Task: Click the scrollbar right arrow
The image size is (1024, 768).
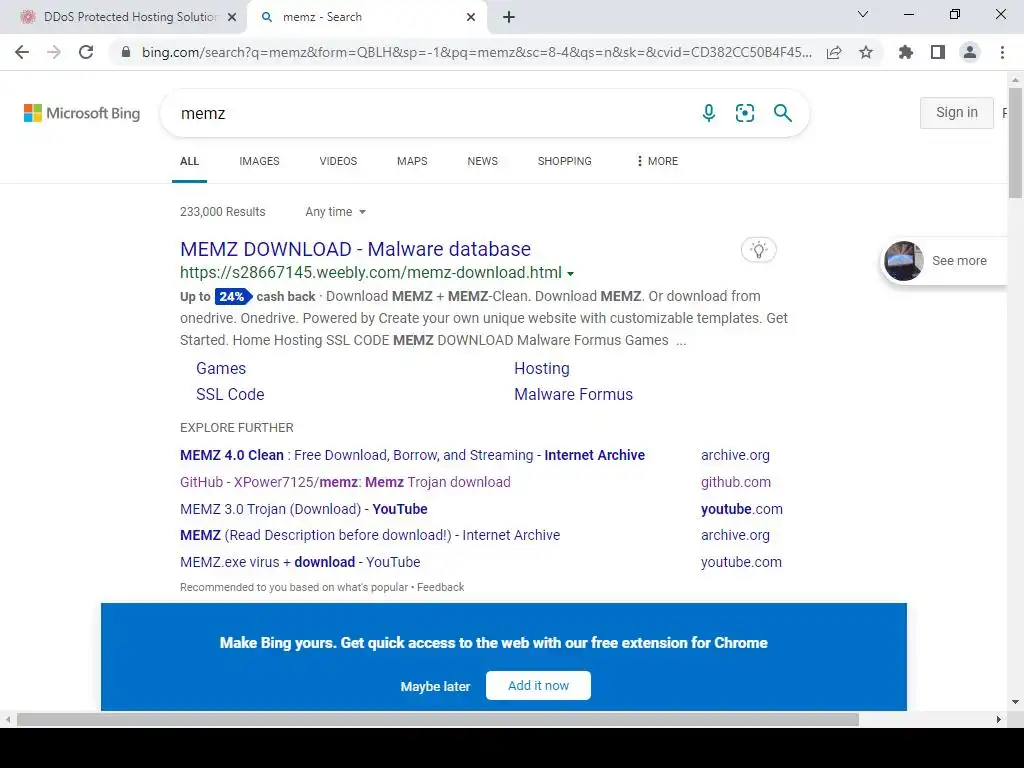Action: point(999,719)
